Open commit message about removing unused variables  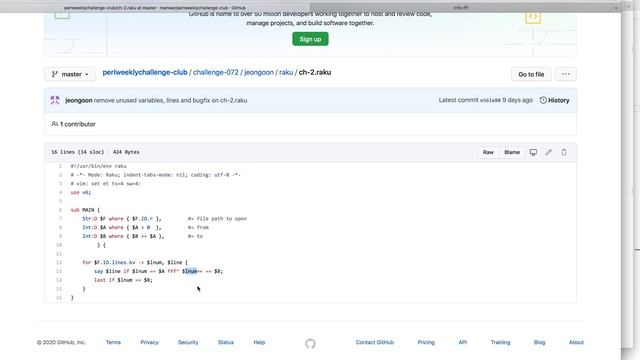point(170,100)
